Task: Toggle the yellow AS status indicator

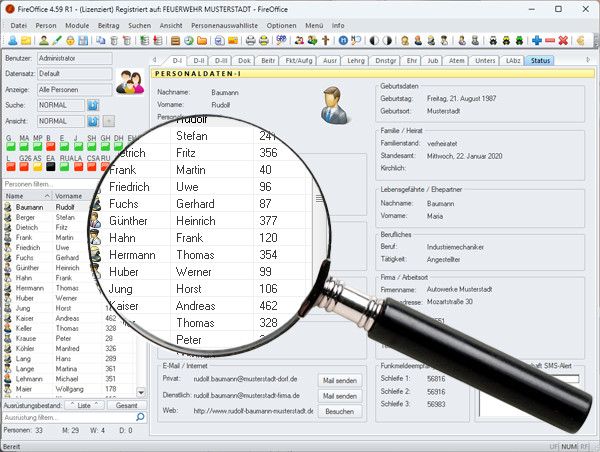Action: [36, 167]
